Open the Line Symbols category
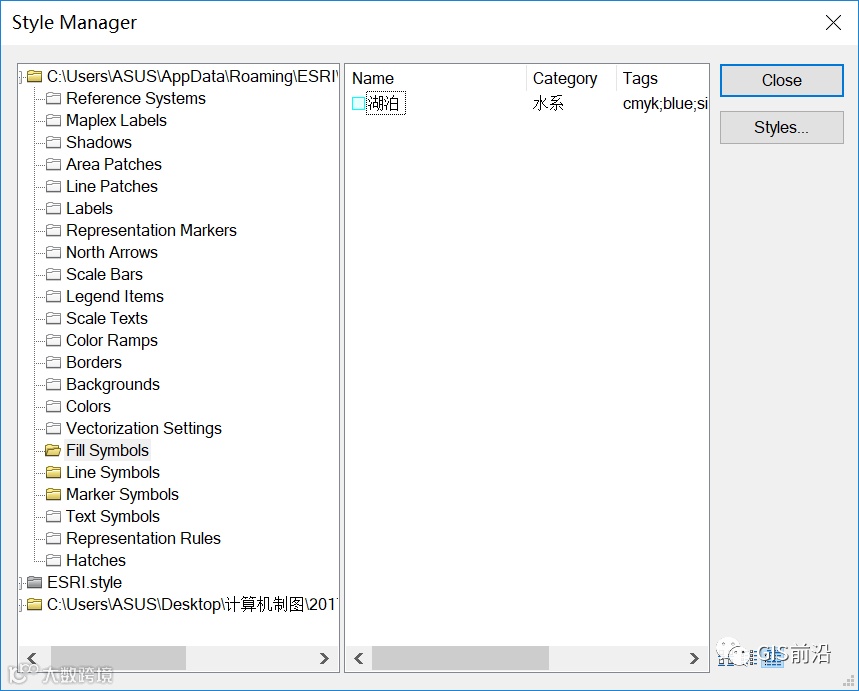859x691 pixels. point(113,472)
